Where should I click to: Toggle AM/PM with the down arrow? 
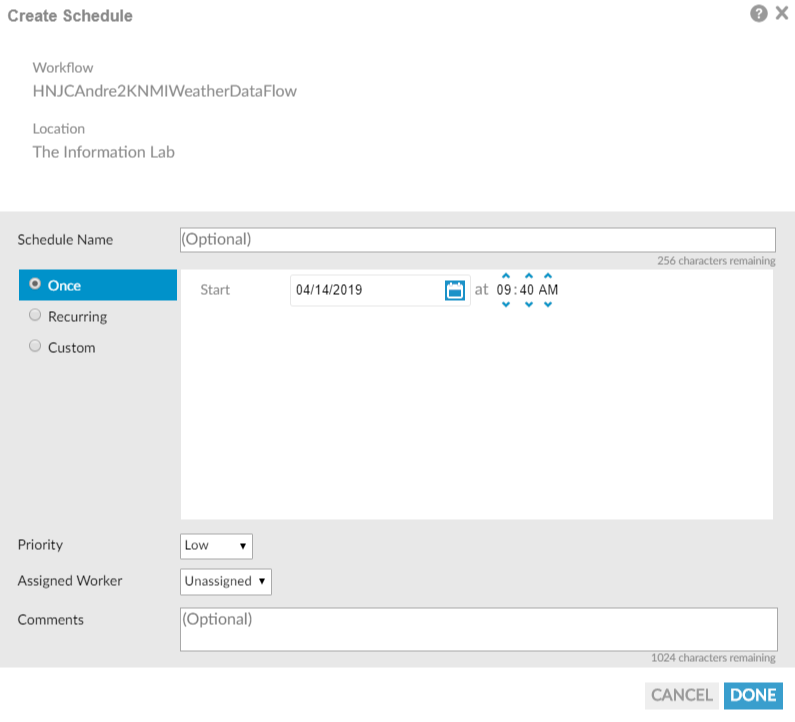[x=548, y=304]
